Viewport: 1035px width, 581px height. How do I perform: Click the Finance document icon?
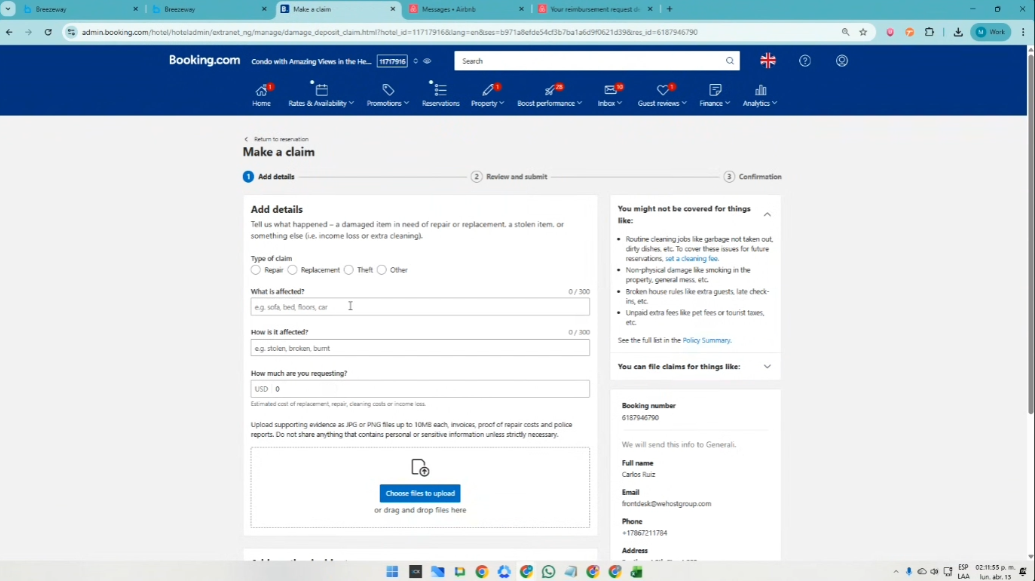[x=715, y=90]
